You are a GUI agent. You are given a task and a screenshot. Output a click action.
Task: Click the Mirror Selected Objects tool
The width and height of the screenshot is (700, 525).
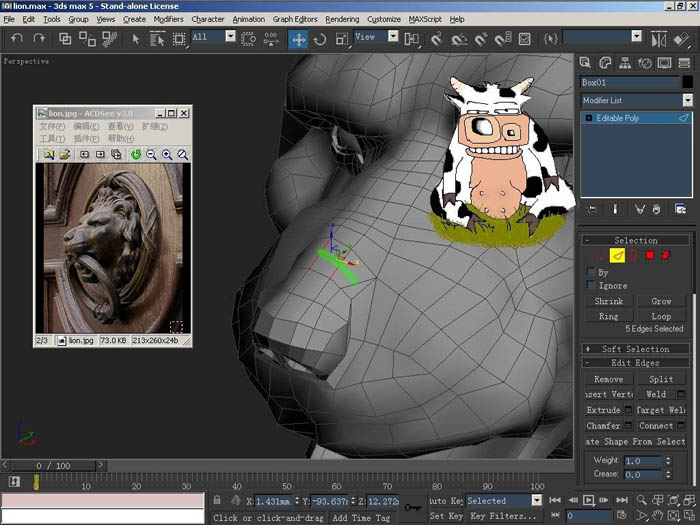click(658, 39)
